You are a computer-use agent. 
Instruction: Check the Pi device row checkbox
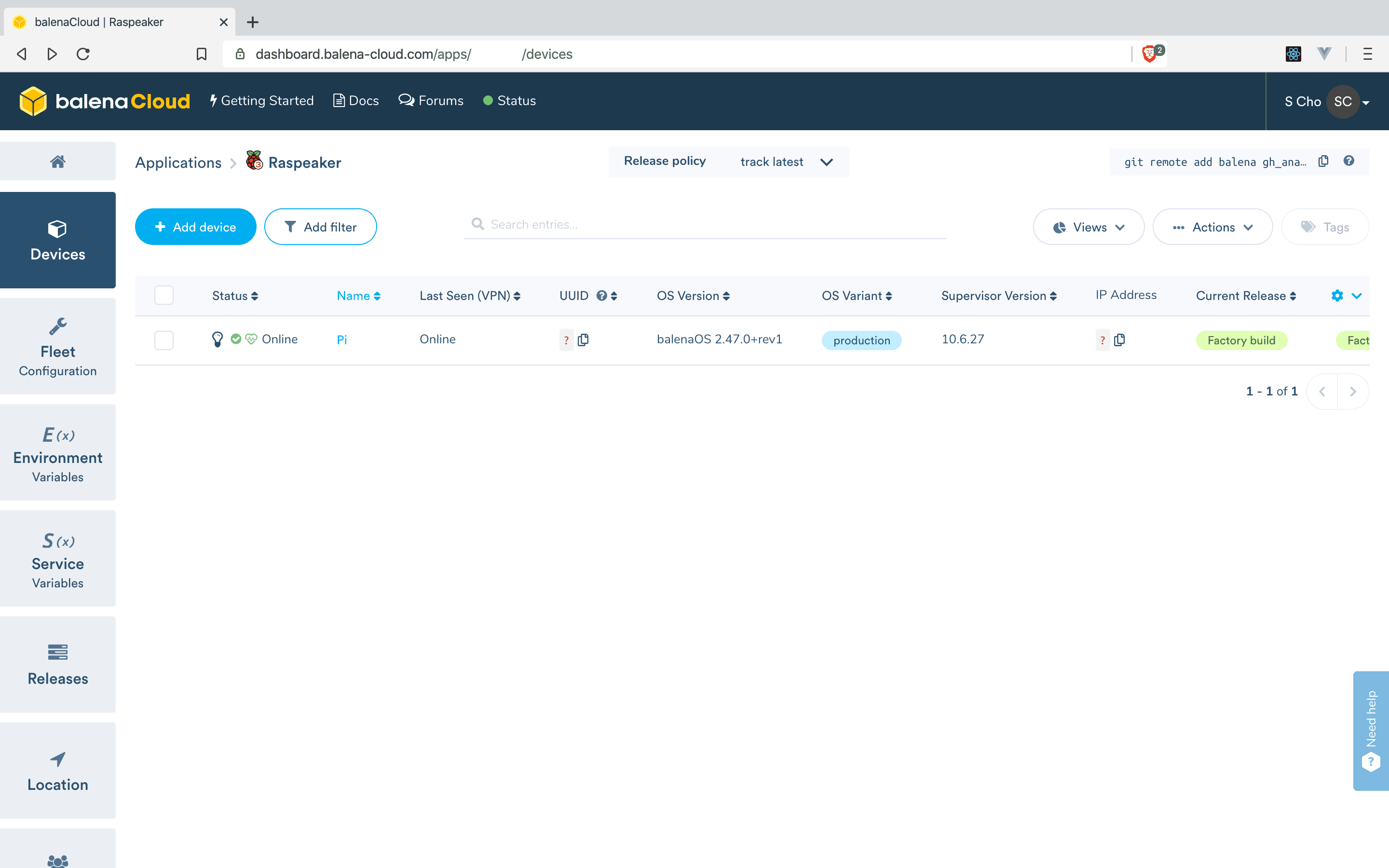[163, 340]
